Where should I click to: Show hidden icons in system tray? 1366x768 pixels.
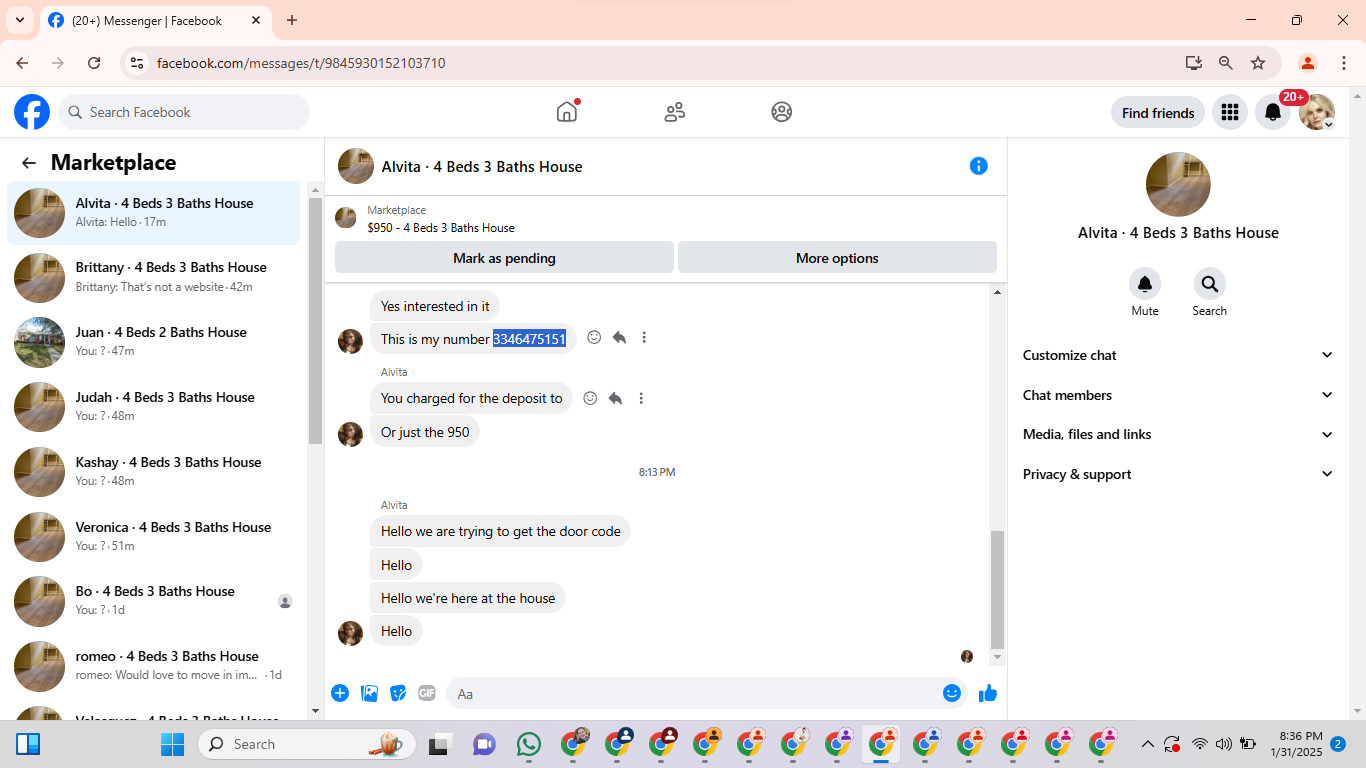click(1147, 744)
